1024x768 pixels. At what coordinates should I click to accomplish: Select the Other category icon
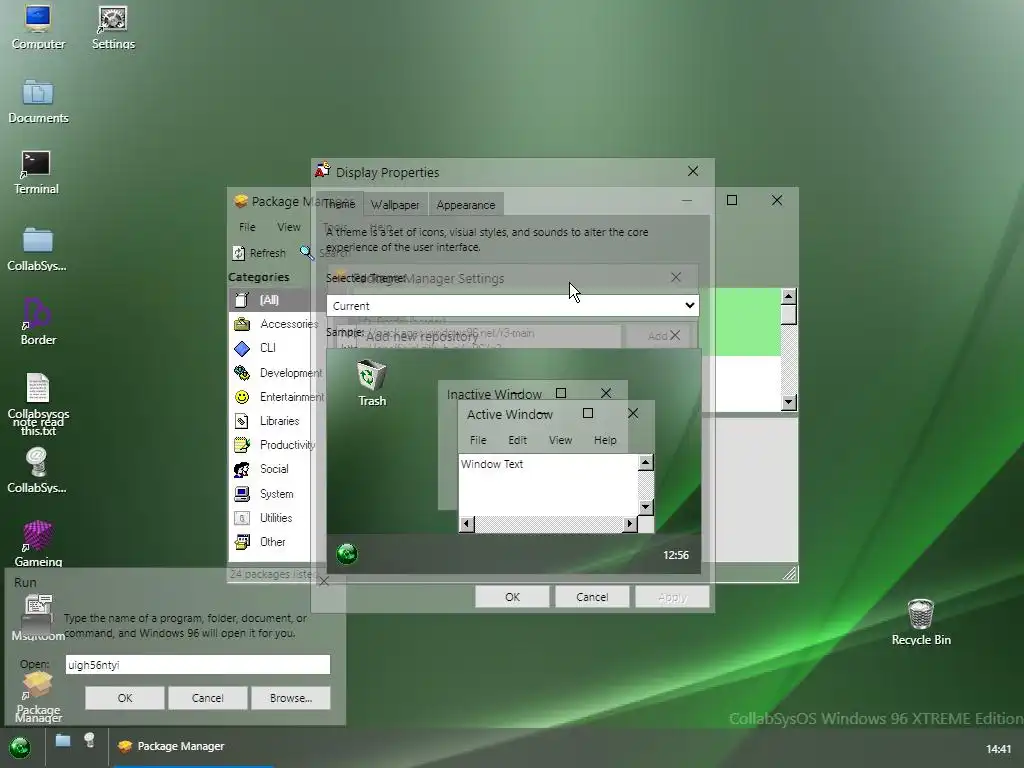pos(242,542)
